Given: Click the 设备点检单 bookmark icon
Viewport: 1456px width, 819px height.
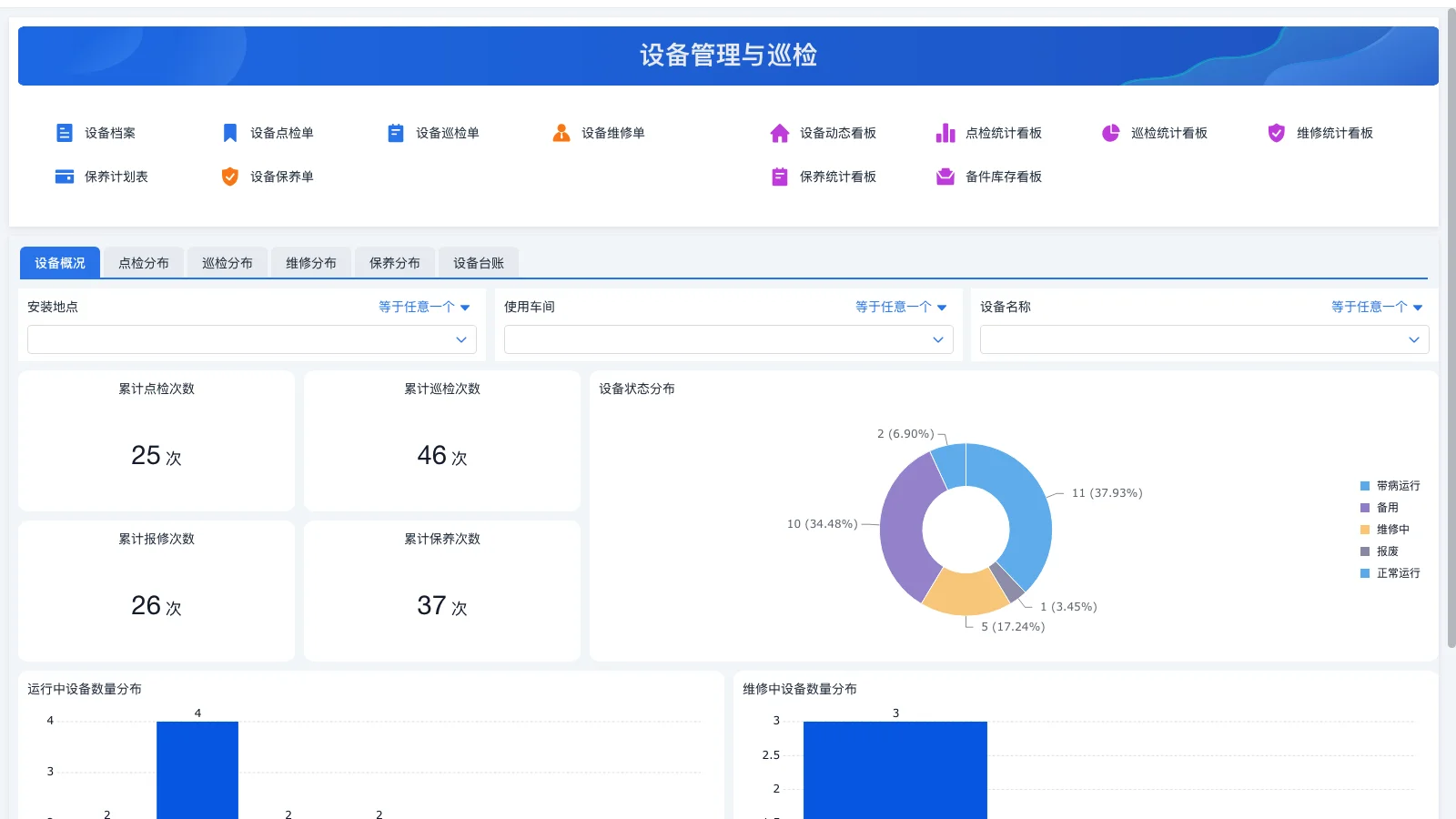Looking at the screenshot, I should (x=230, y=133).
